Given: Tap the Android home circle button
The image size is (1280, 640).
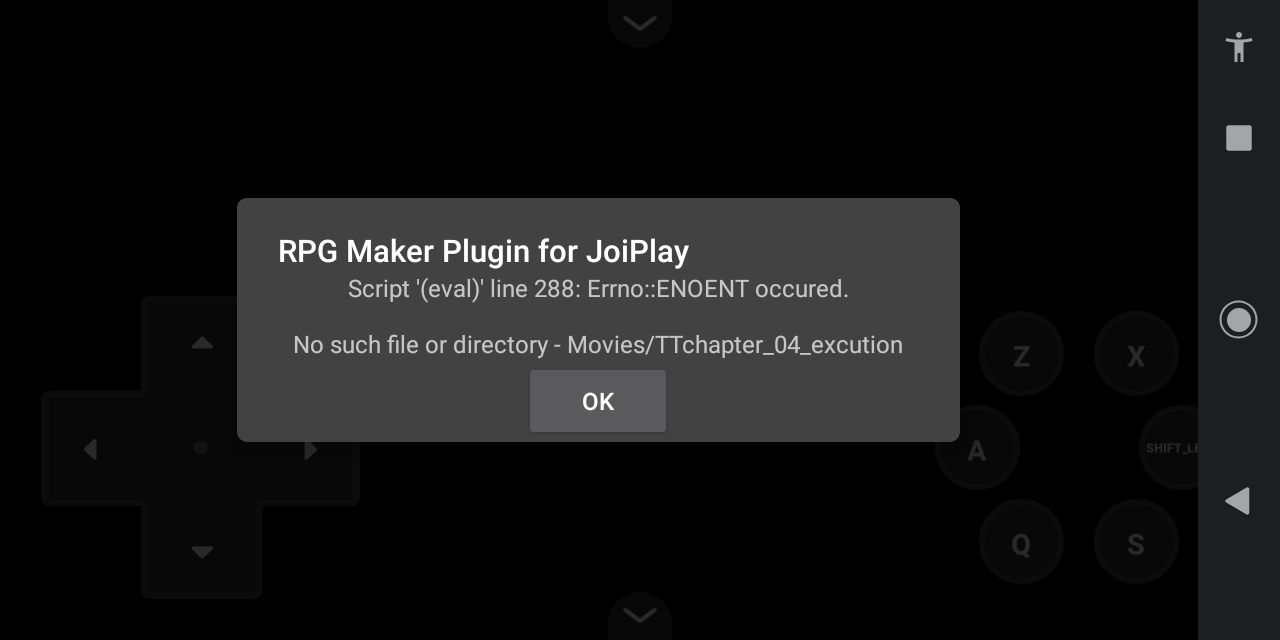Looking at the screenshot, I should click(x=1238, y=319).
